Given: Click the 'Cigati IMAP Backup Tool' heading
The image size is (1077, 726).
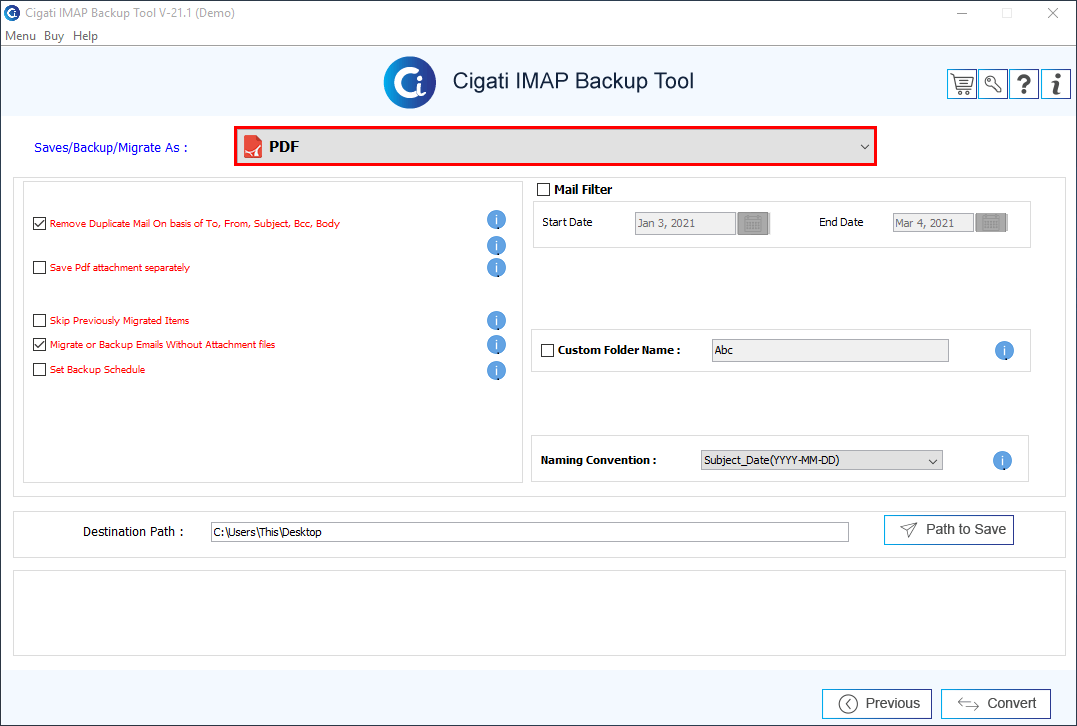Looking at the screenshot, I should 573,81.
